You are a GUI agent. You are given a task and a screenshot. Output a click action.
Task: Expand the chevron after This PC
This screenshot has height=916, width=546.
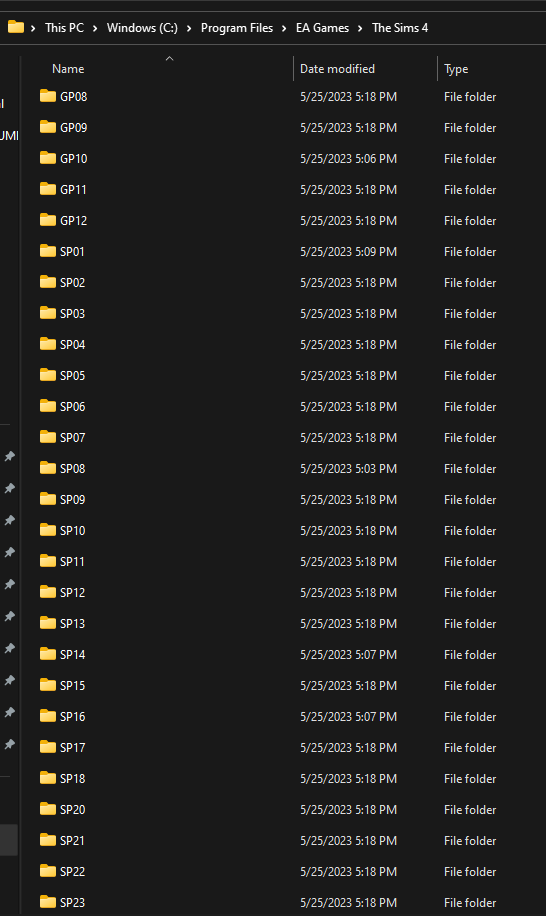(x=95, y=28)
